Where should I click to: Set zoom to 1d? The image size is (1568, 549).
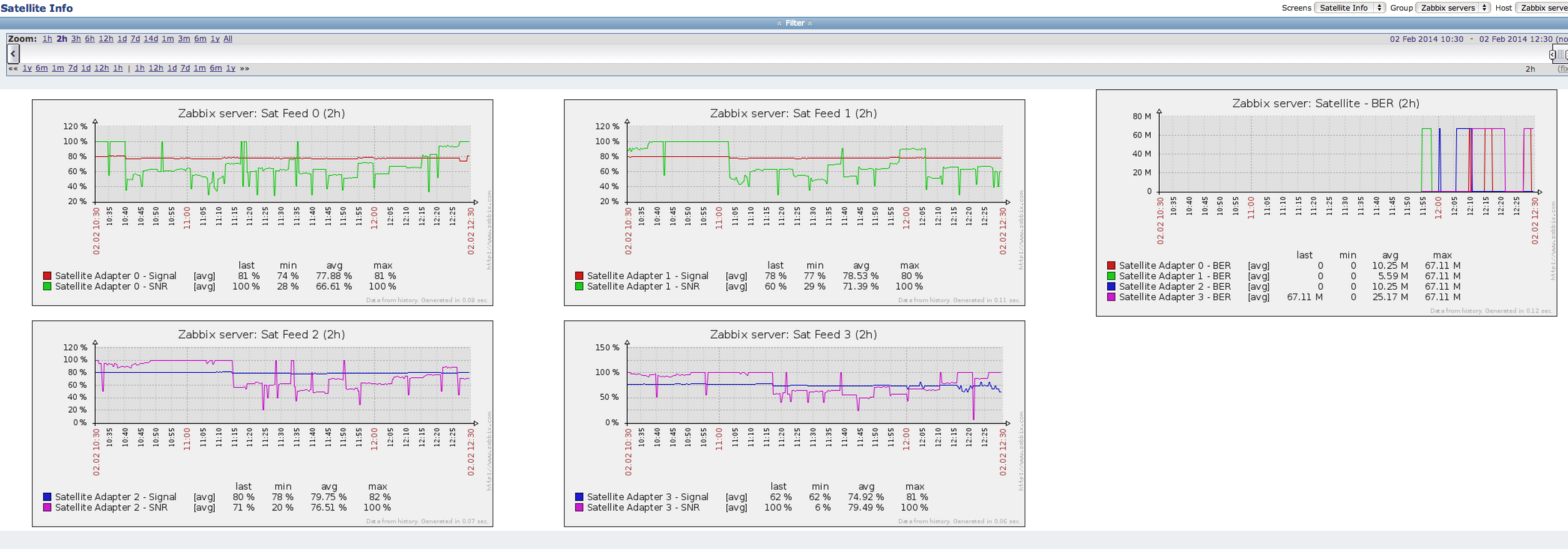(122, 39)
